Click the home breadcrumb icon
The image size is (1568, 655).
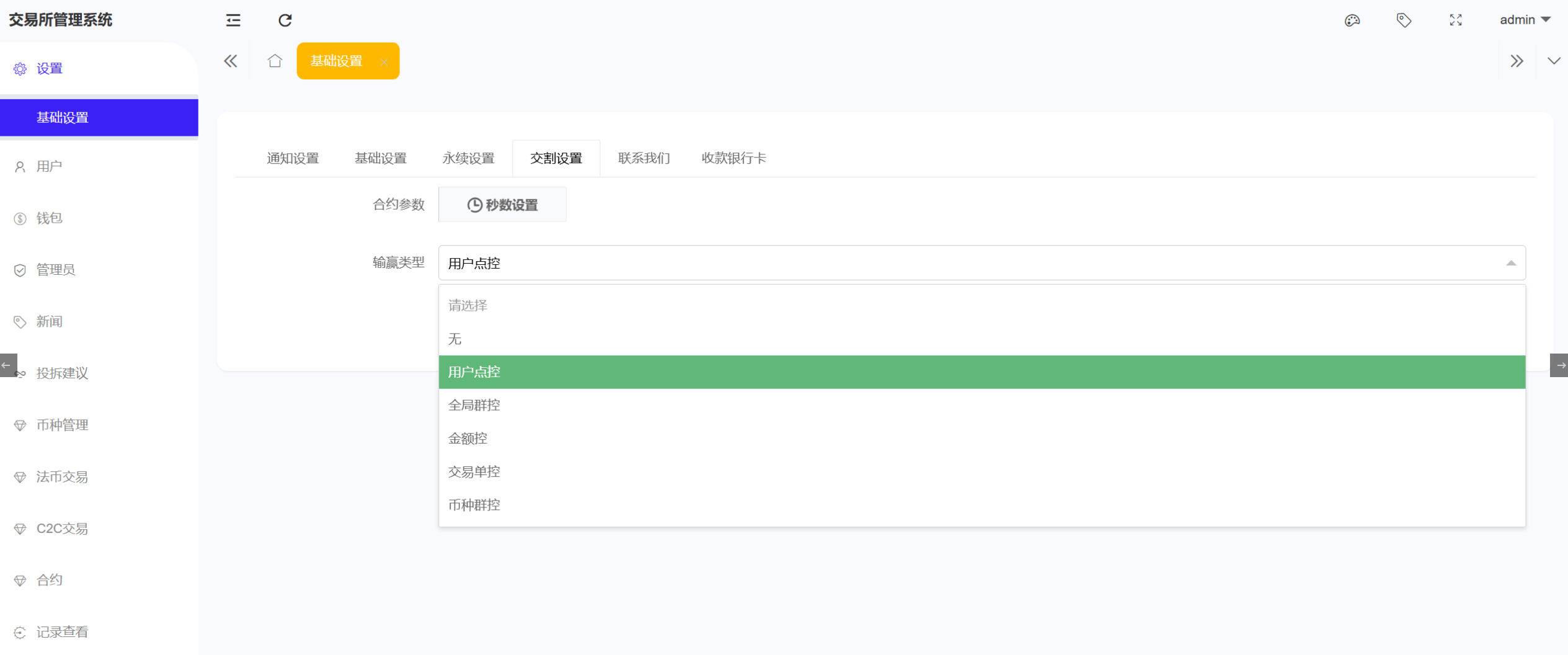(275, 60)
